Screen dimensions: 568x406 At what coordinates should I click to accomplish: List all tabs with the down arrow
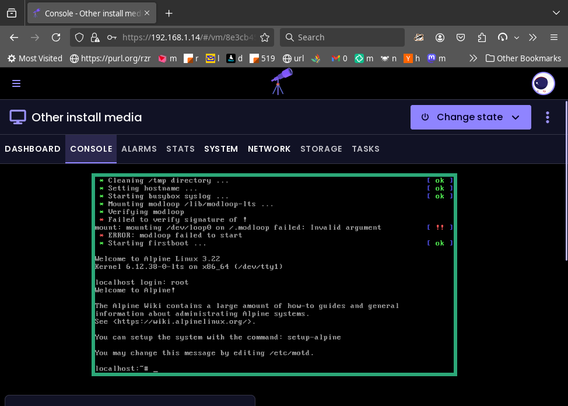(x=556, y=13)
